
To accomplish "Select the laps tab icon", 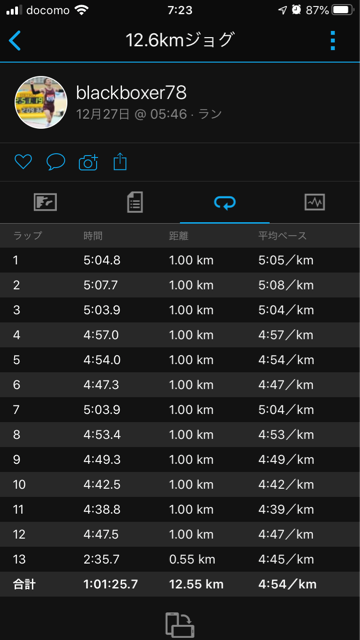I will click(x=225, y=202).
